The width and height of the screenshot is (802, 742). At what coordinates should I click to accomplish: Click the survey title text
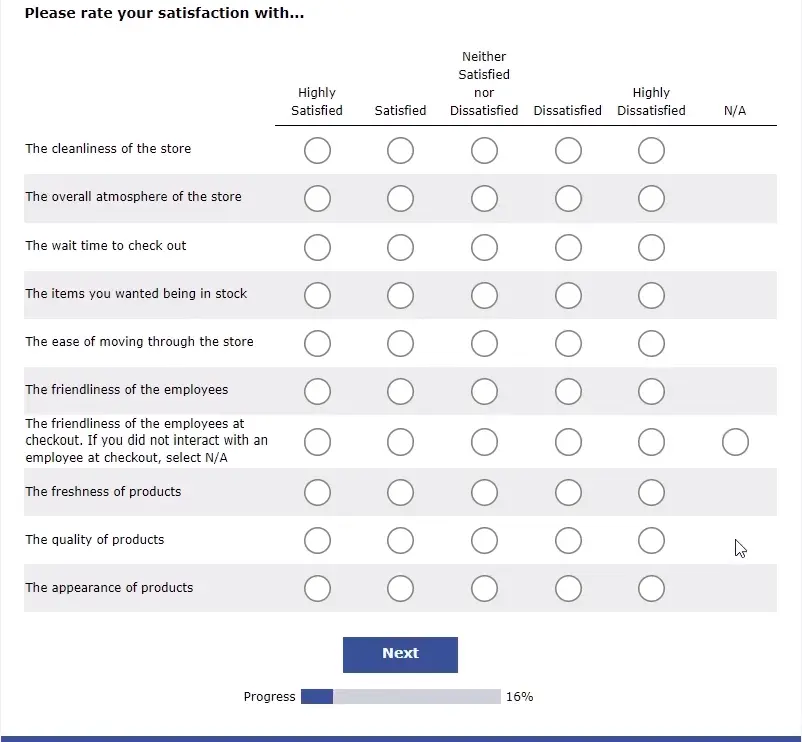(164, 13)
